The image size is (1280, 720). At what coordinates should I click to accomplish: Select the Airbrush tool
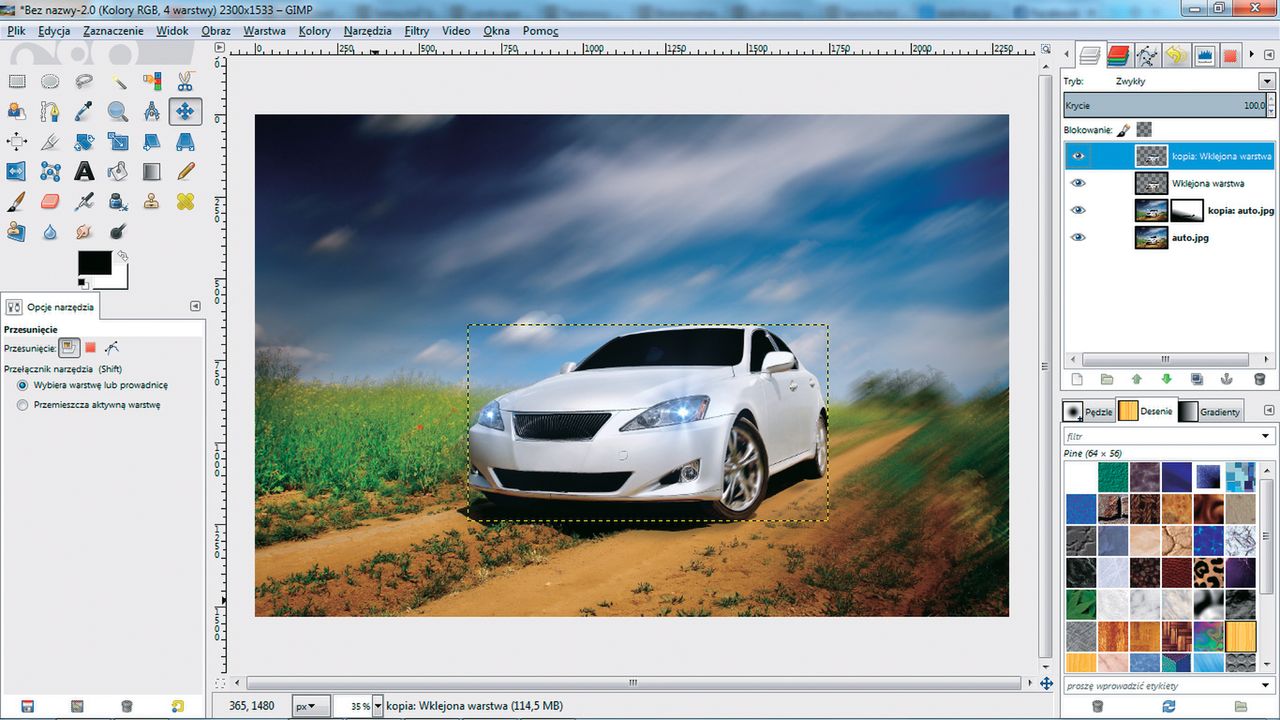[84, 201]
